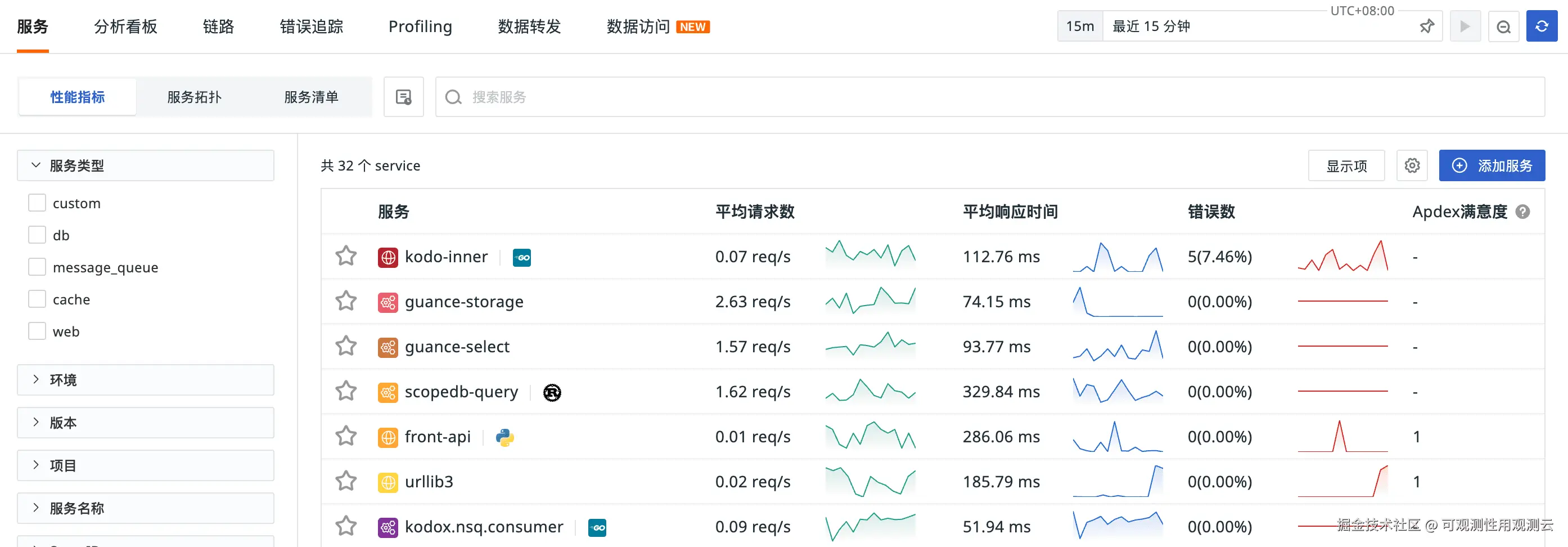This screenshot has height=547, width=1568.
Task: Click the play button in time controls
Action: pyautogui.click(x=1465, y=26)
